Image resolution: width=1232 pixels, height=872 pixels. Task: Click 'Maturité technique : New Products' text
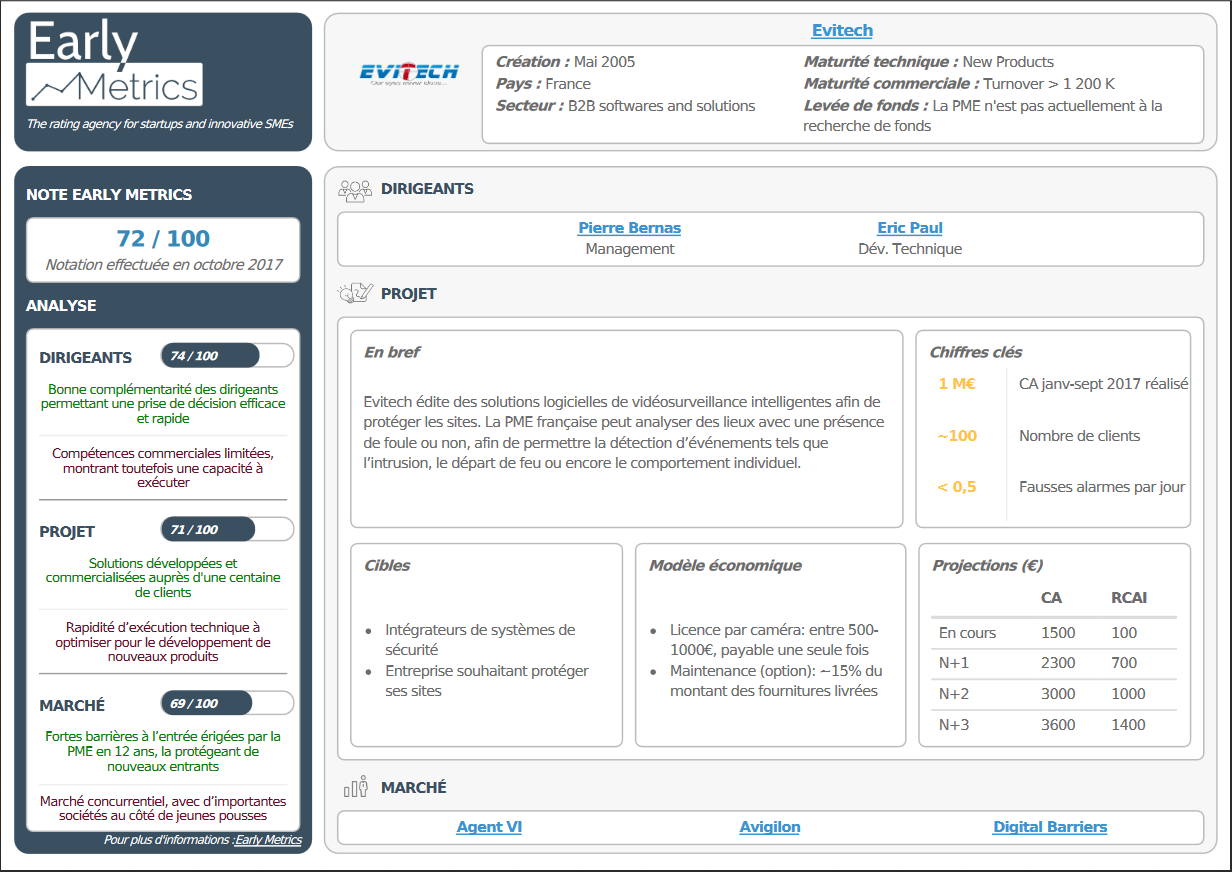coord(929,62)
